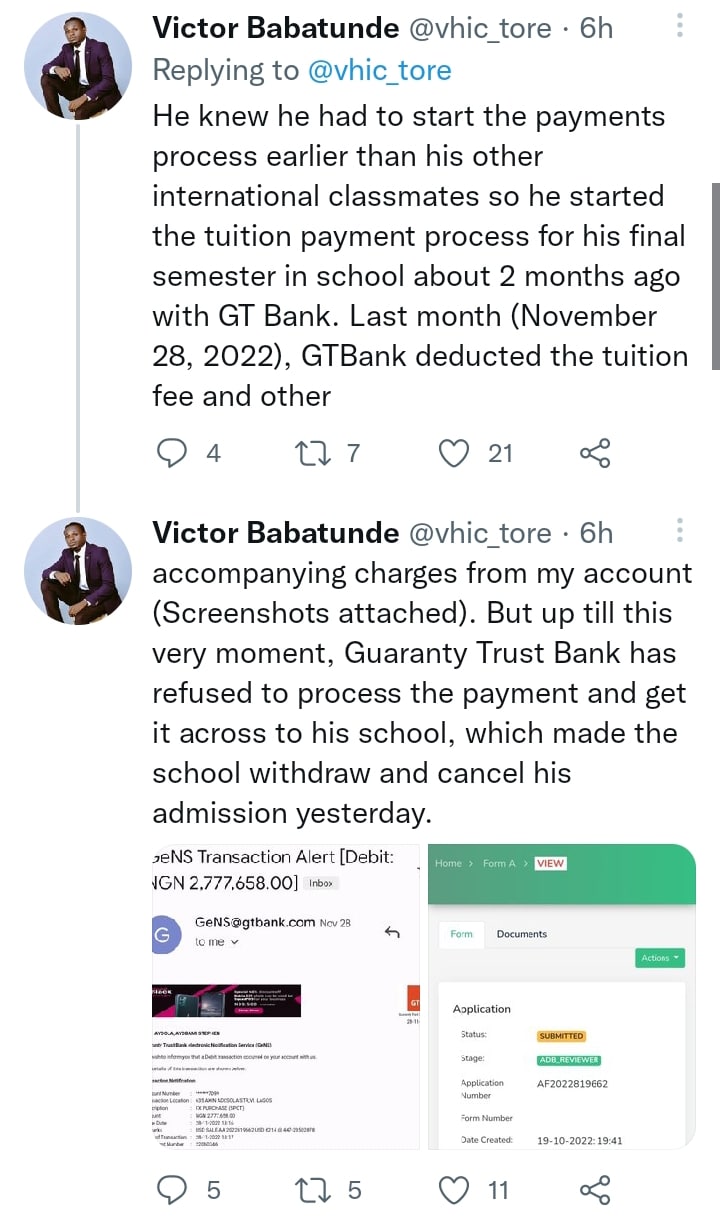Open the second tweet's text body
This screenshot has width=720, height=1221.
click(x=420, y=692)
